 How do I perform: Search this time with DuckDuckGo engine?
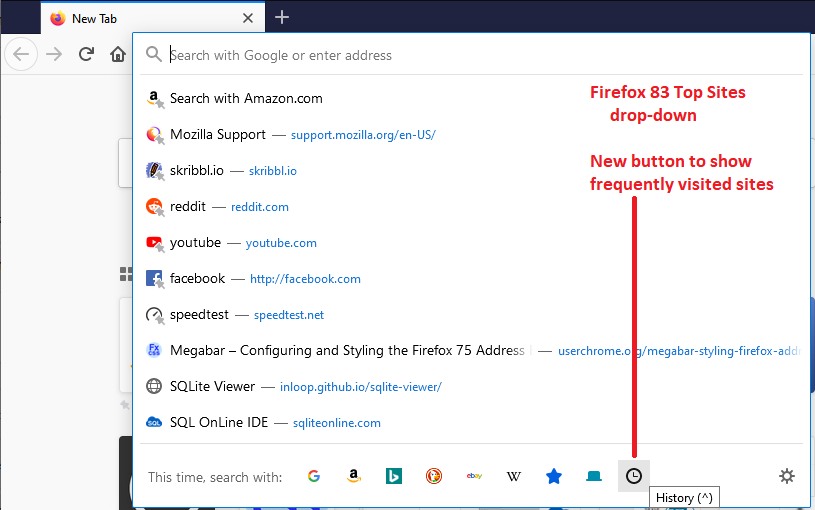coord(433,476)
